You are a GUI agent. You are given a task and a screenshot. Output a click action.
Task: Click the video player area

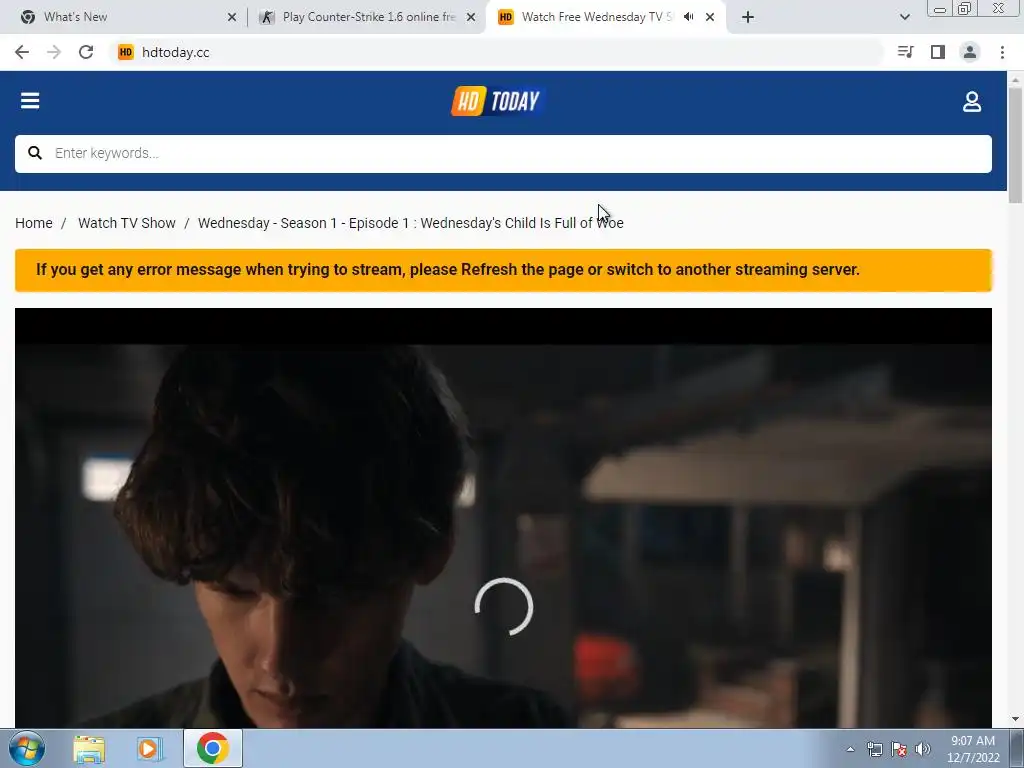pyautogui.click(x=503, y=517)
